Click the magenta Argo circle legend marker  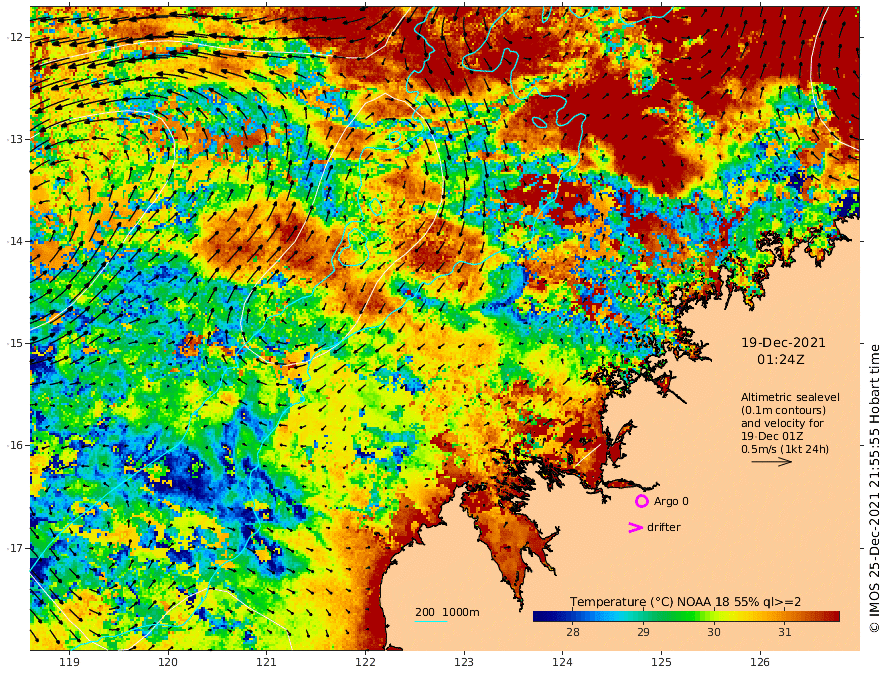pos(641,501)
